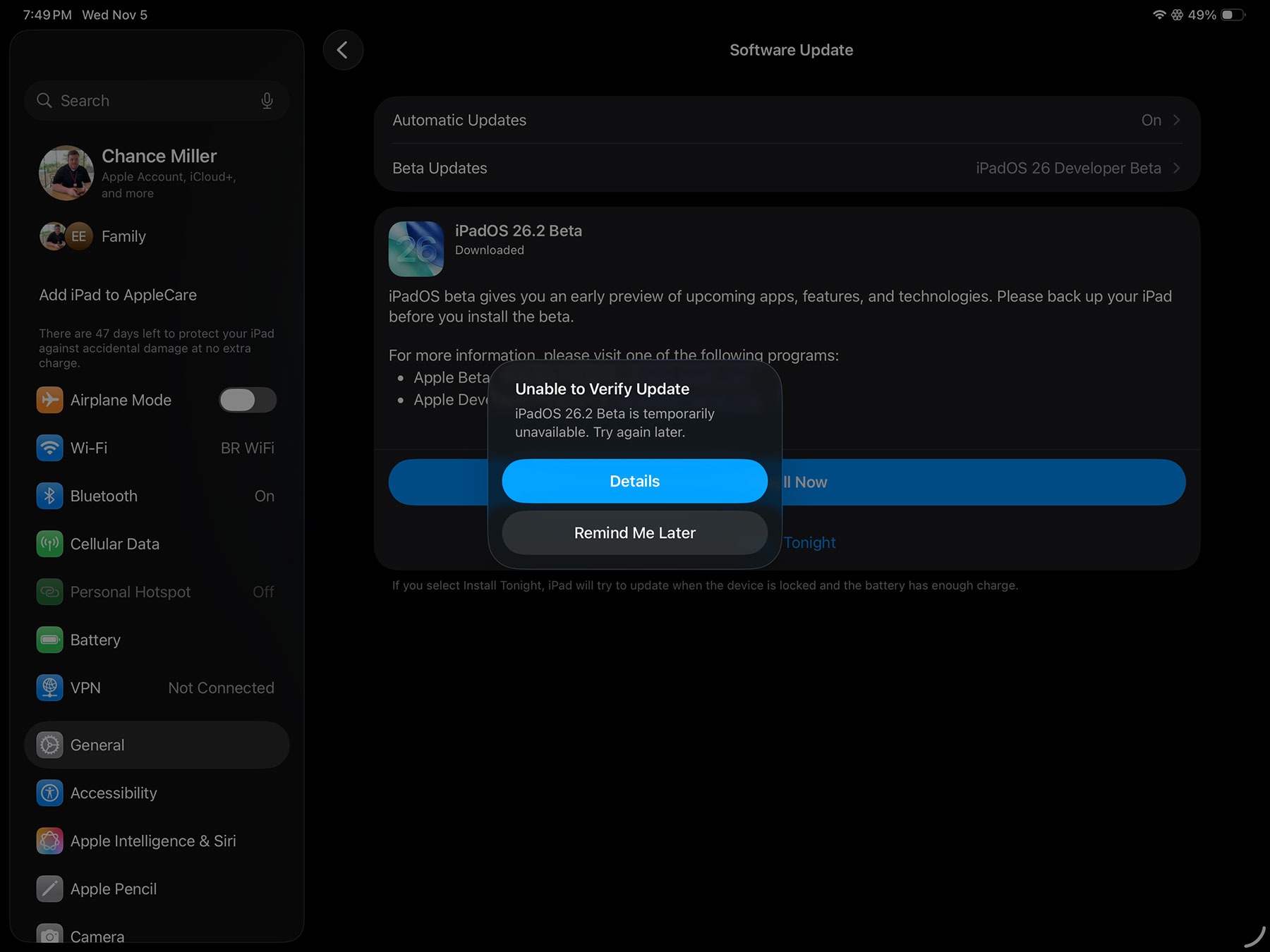This screenshot has height=952, width=1270.
Task: Select the VPN globe icon
Action: click(x=49, y=688)
